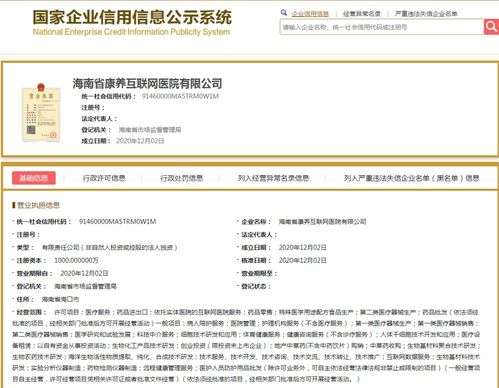This screenshot has width=499, height=388.
Task: Click the 注册资本 value 1000.000000万
Action: tap(76, 260)
